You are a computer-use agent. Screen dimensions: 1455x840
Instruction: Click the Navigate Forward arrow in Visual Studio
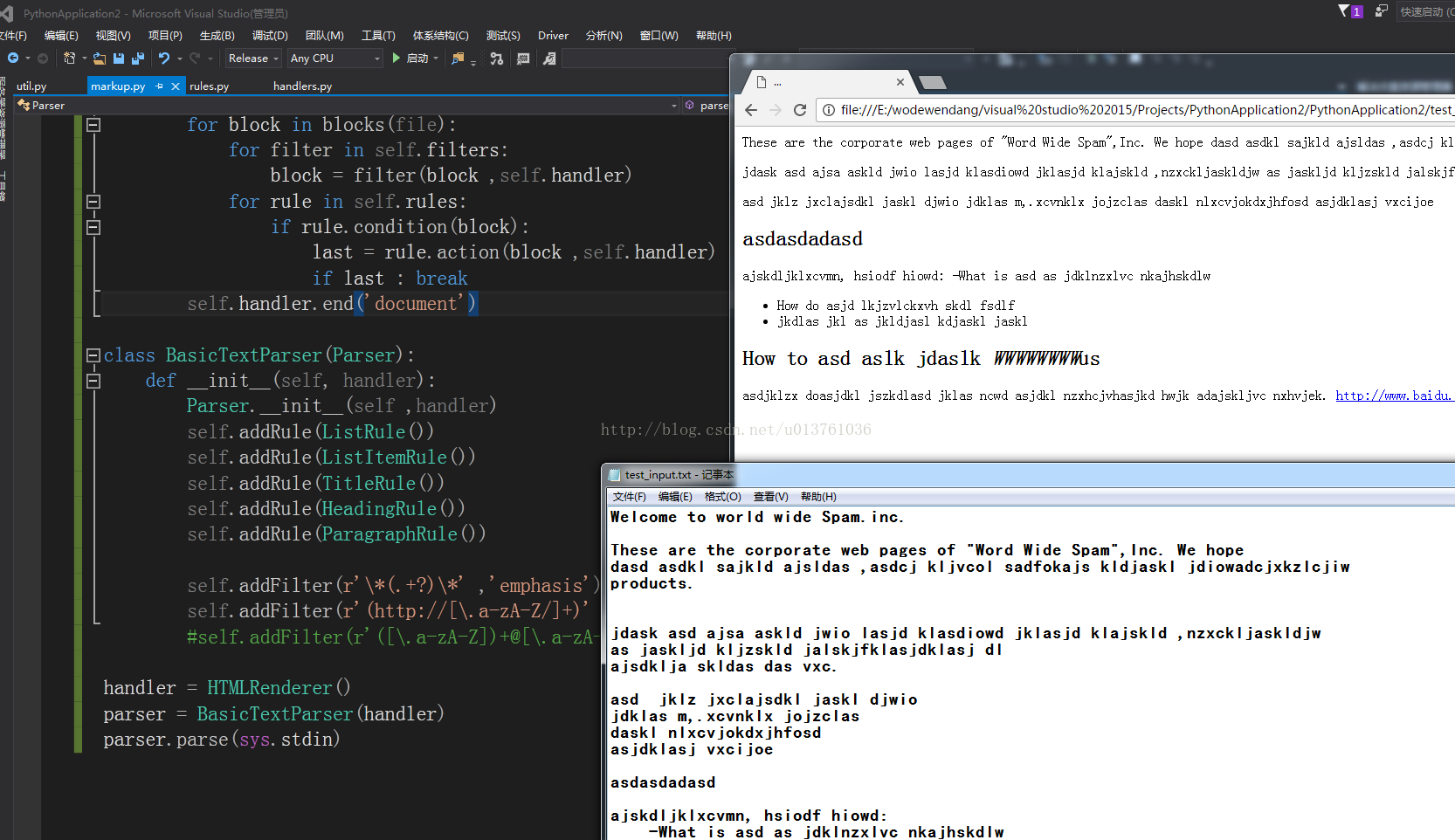(x=42, y=59)
